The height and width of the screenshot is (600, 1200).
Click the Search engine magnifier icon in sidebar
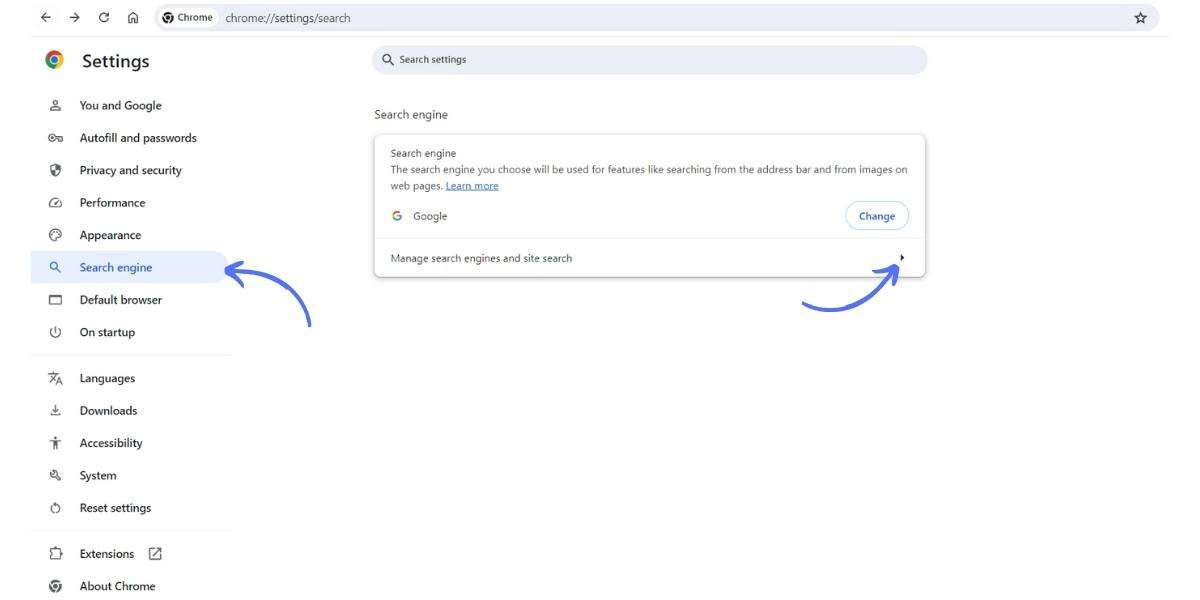coord(56,267)
